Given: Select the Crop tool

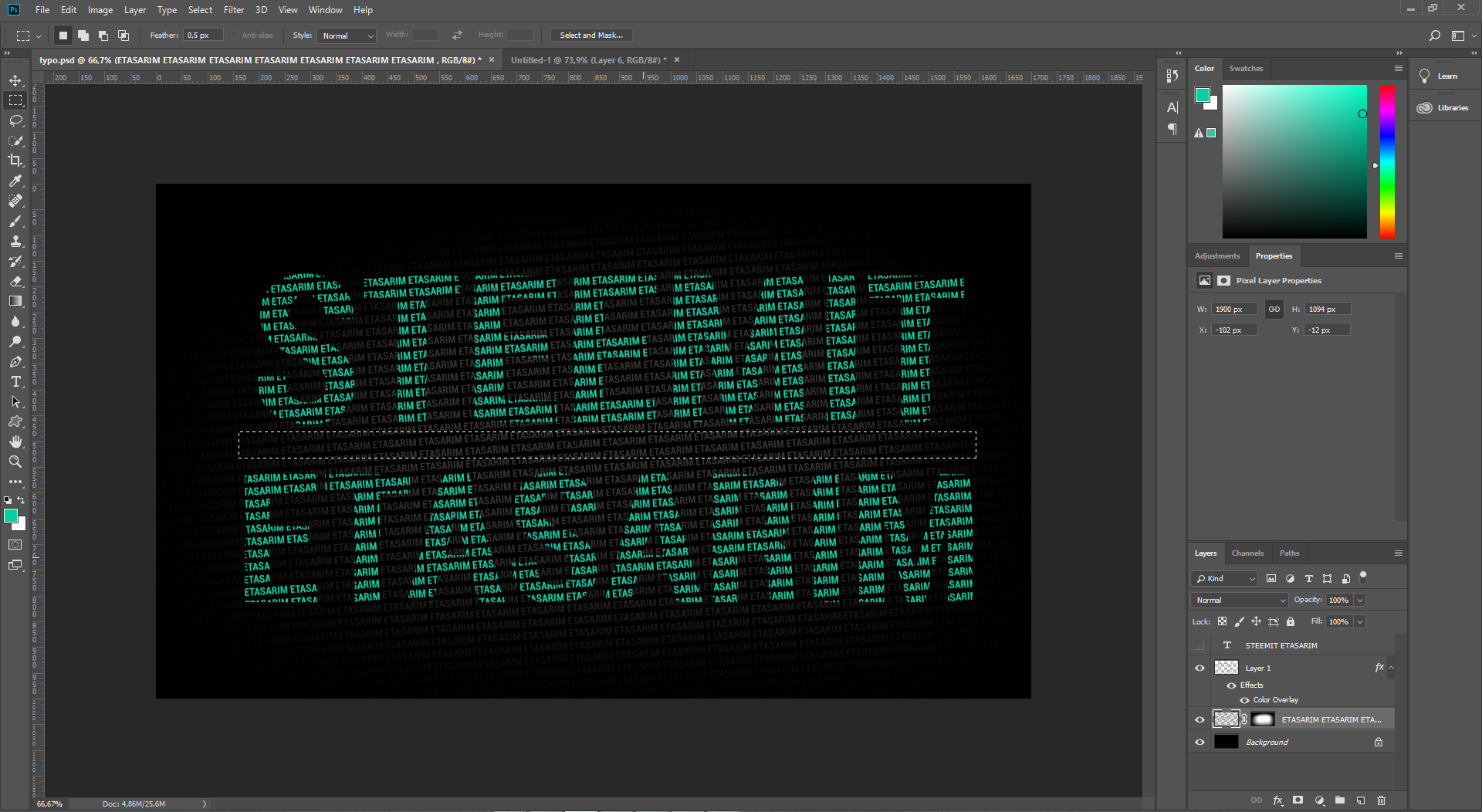Looking at the screenshot, I should click(x=15, y=161).
